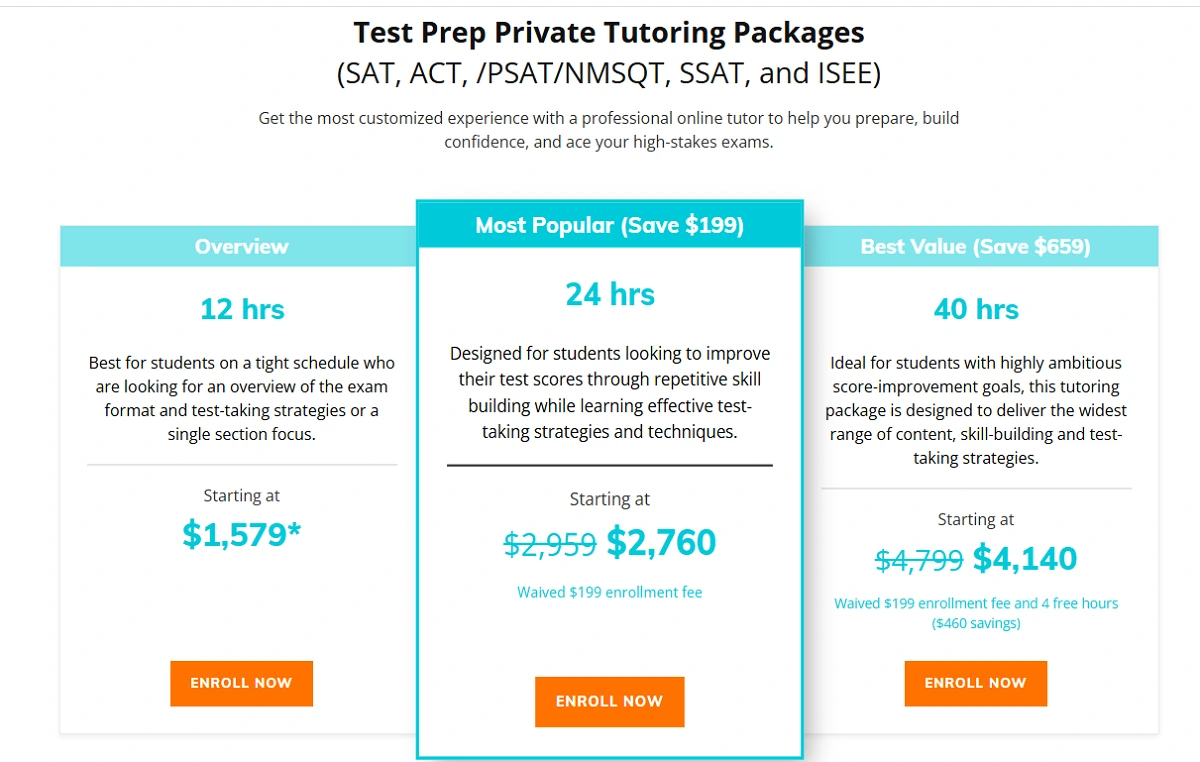
Task: Click Enroll Now in the 12 hrs package
Action: point(241,683)
